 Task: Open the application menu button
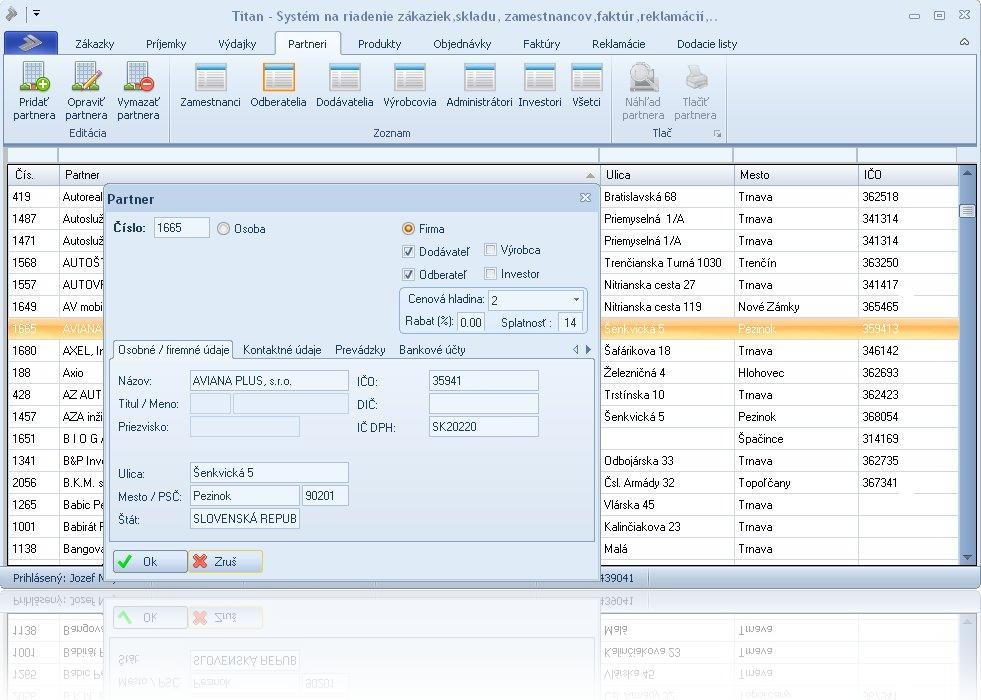(31, 43)
